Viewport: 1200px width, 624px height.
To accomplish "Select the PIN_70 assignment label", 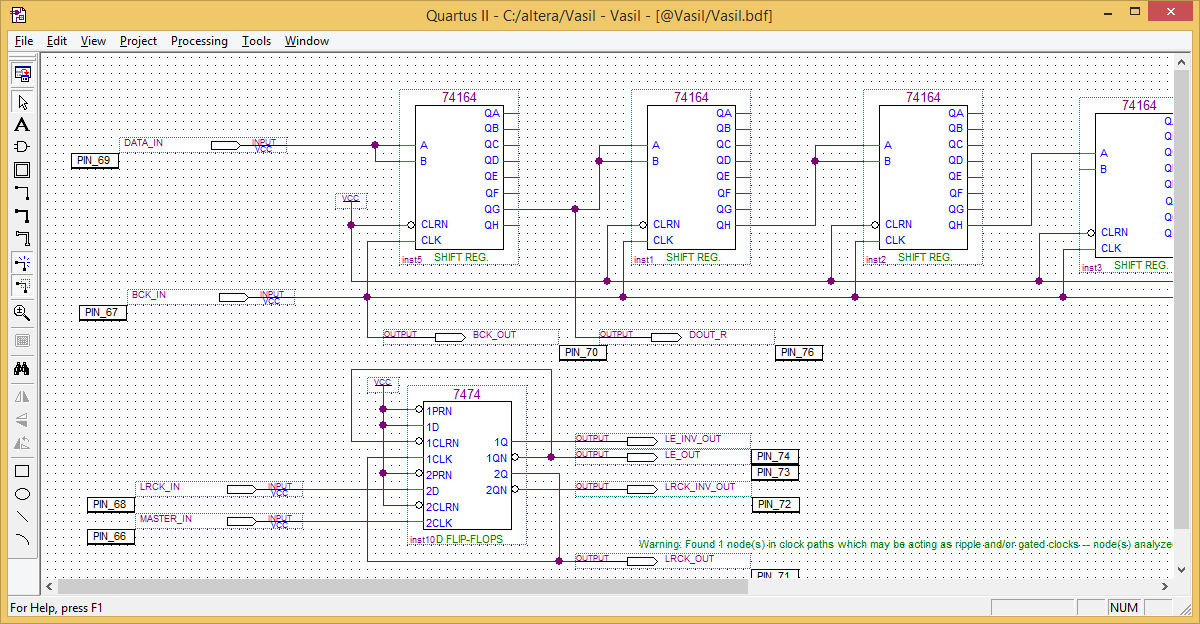I will coord(583,352).
